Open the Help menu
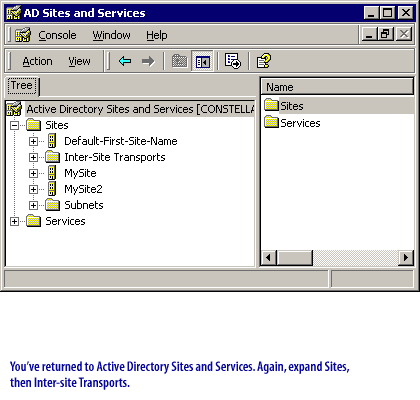Screen dimensions: 420x400 (x=157, y=35)
